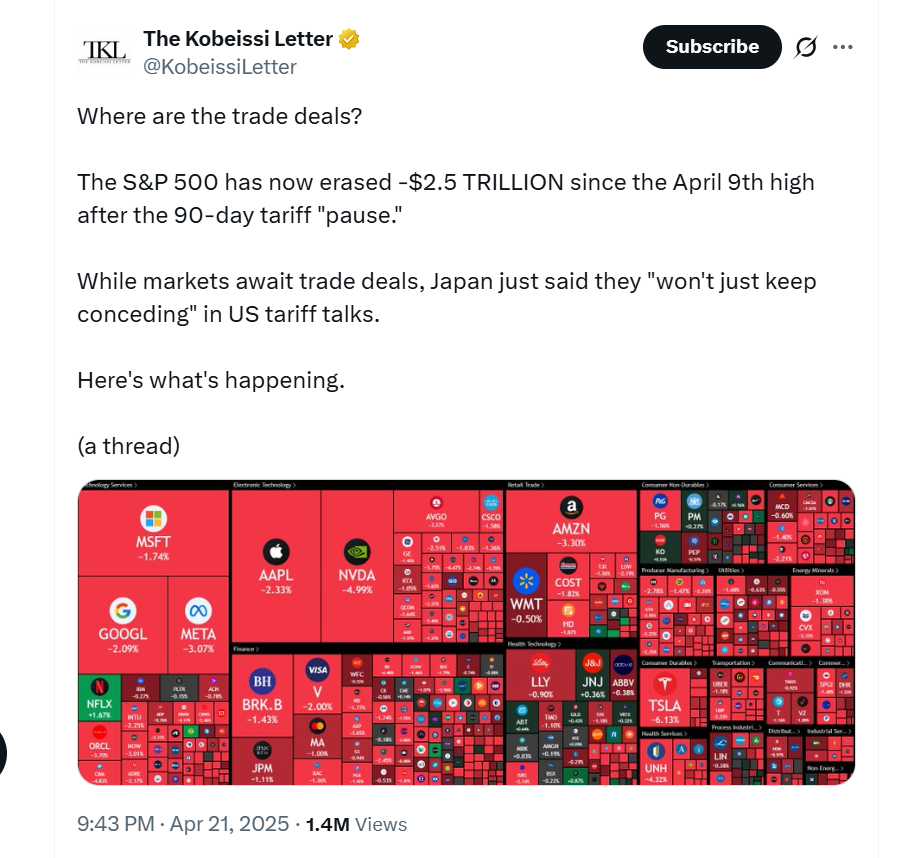Click the Amazon logo tile

[571, 507]
